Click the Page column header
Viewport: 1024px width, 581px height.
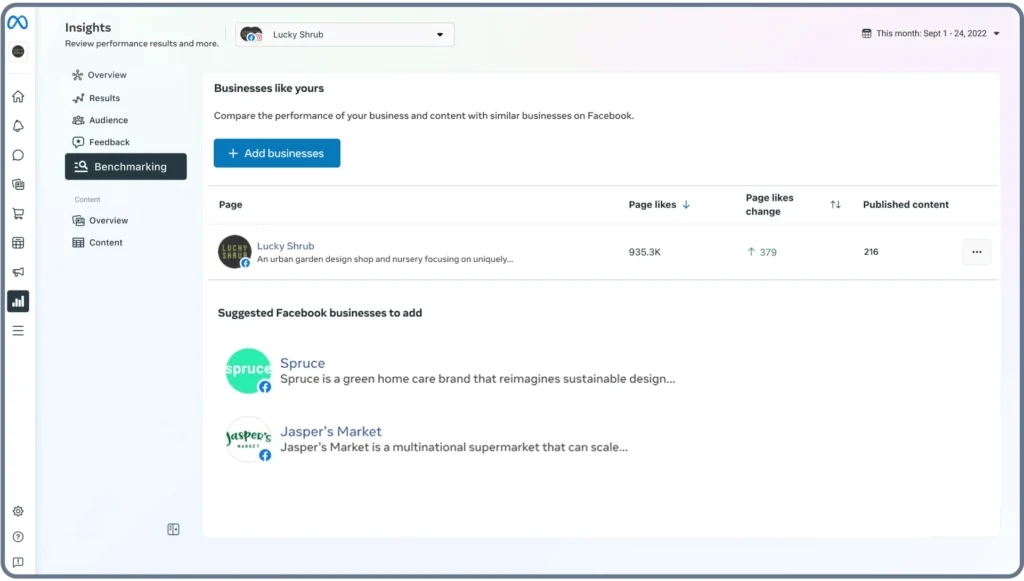(x=231, y=204)
